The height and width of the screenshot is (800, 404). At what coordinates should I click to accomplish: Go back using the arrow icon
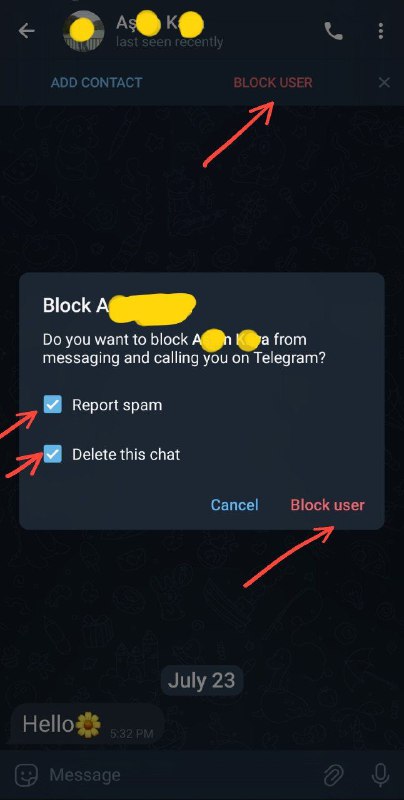coord(27,31)
